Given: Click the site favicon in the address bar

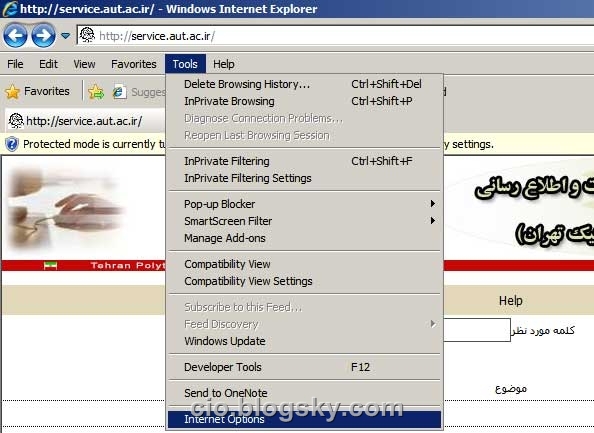Looking at the screenshot, I should click(88, 36).
